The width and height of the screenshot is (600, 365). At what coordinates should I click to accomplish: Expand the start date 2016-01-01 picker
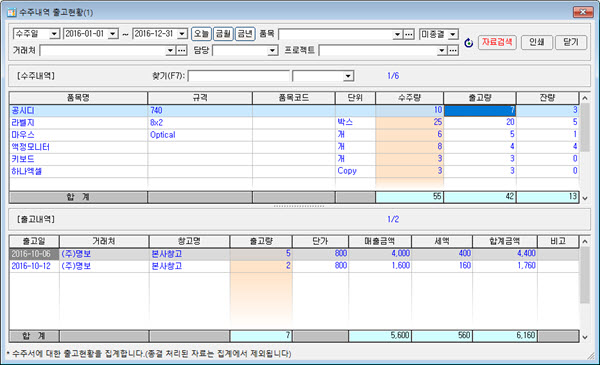pos(112,34)
